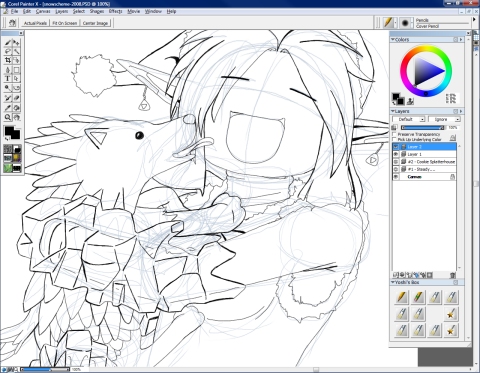Click the Fit On Screen button

pos(65,23)
